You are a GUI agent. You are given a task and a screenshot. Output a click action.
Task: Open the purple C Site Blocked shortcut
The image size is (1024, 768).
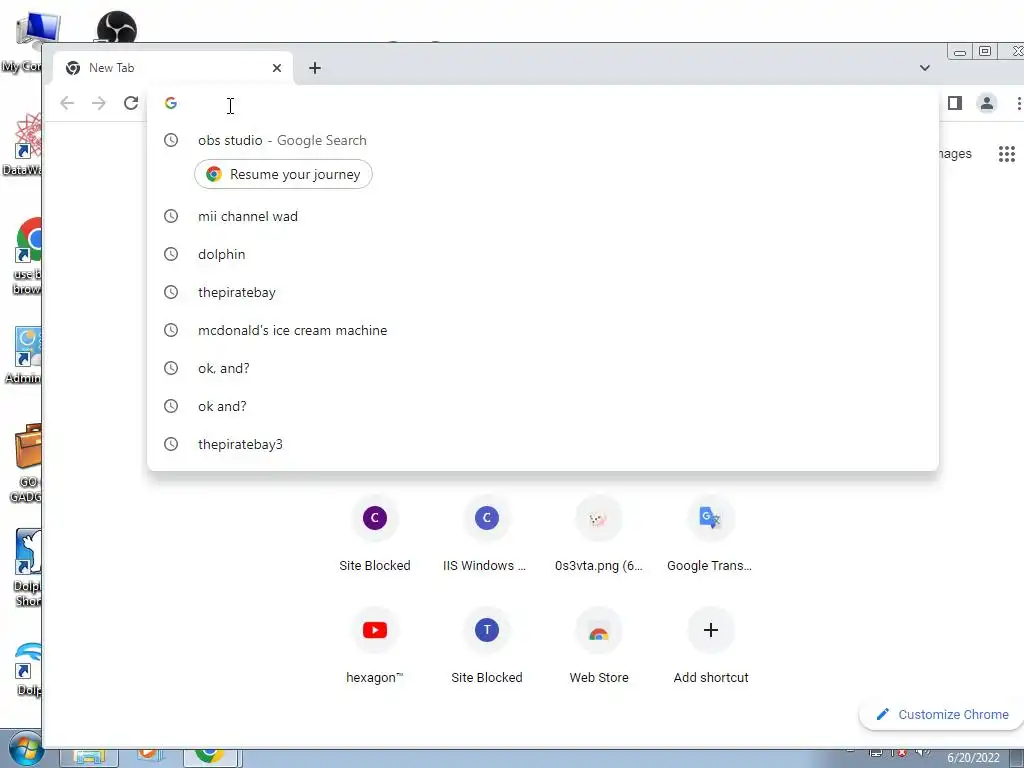(375, 536)
